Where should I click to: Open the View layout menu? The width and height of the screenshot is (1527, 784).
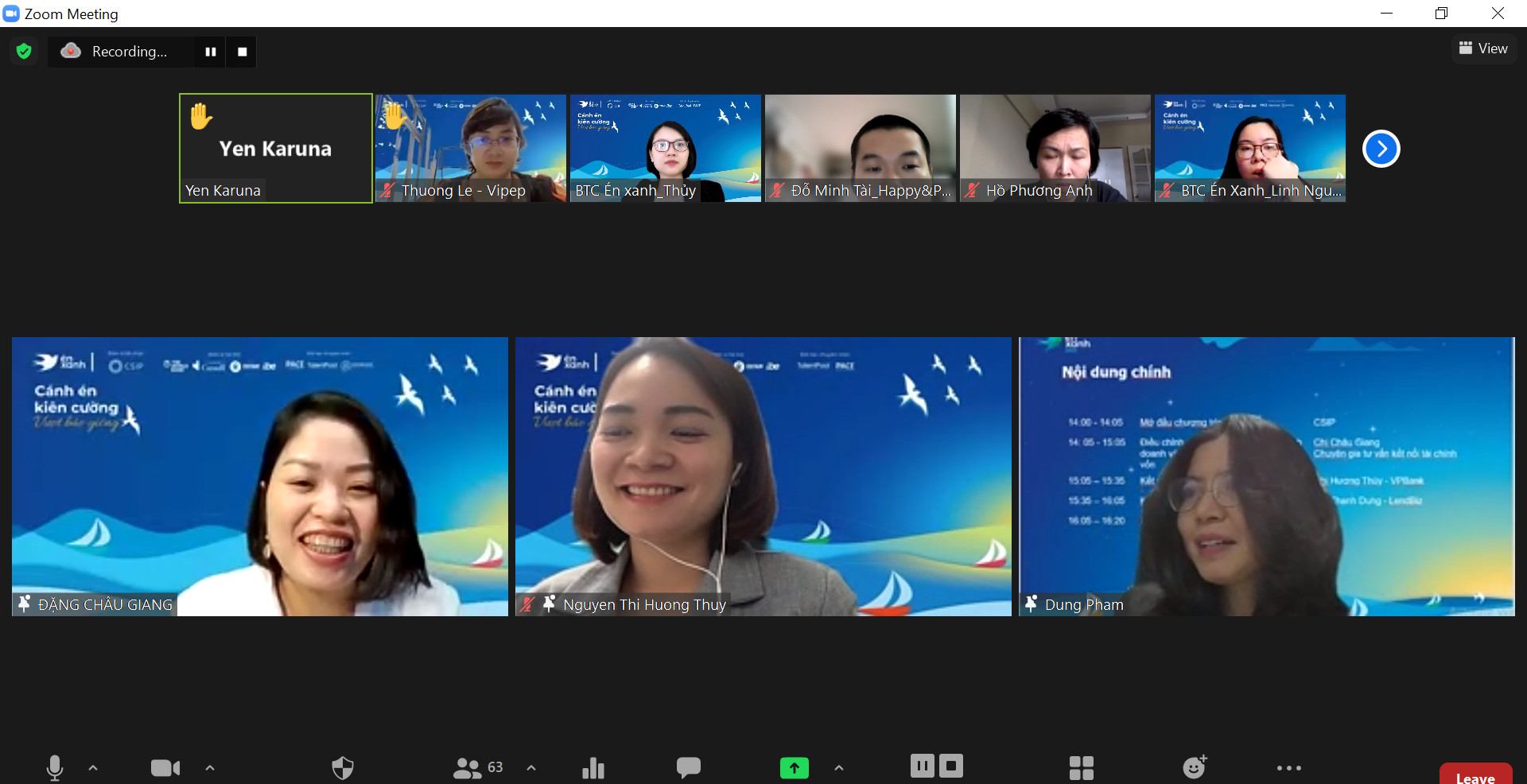[x=1483, y=49]
